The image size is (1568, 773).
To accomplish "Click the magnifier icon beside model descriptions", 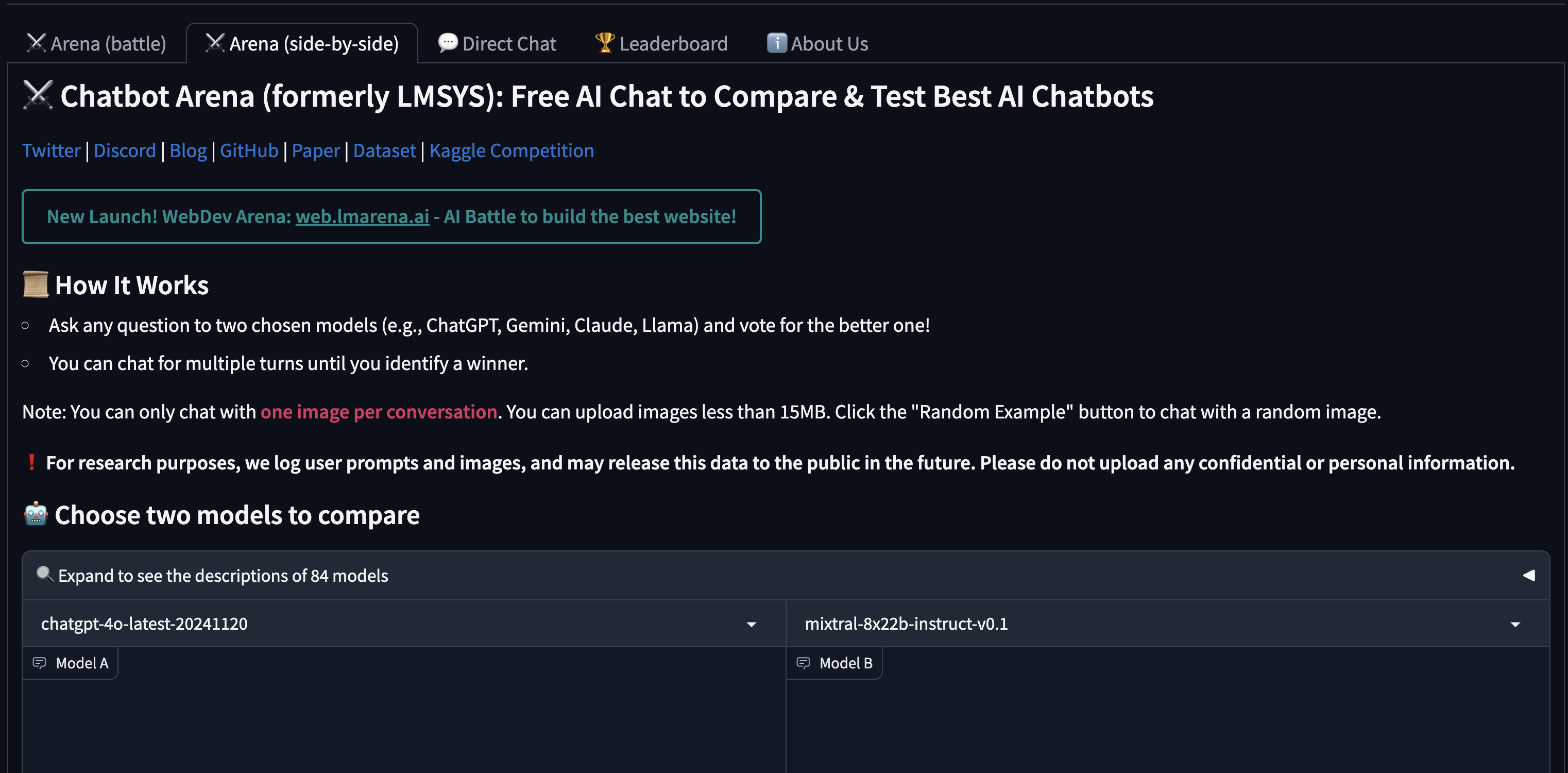I will (44, 574).
